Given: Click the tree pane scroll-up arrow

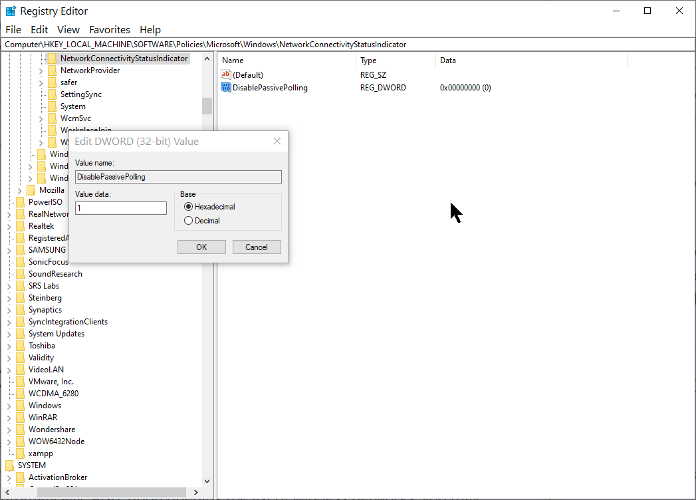Looking at the screenshot, I should click(x=207, y=58).
